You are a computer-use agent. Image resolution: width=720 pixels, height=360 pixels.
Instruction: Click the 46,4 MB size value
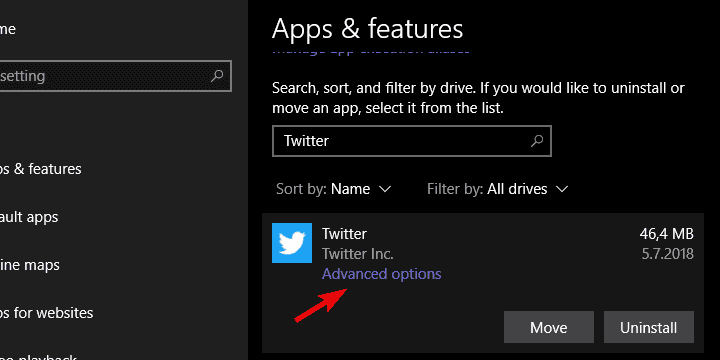666,234
